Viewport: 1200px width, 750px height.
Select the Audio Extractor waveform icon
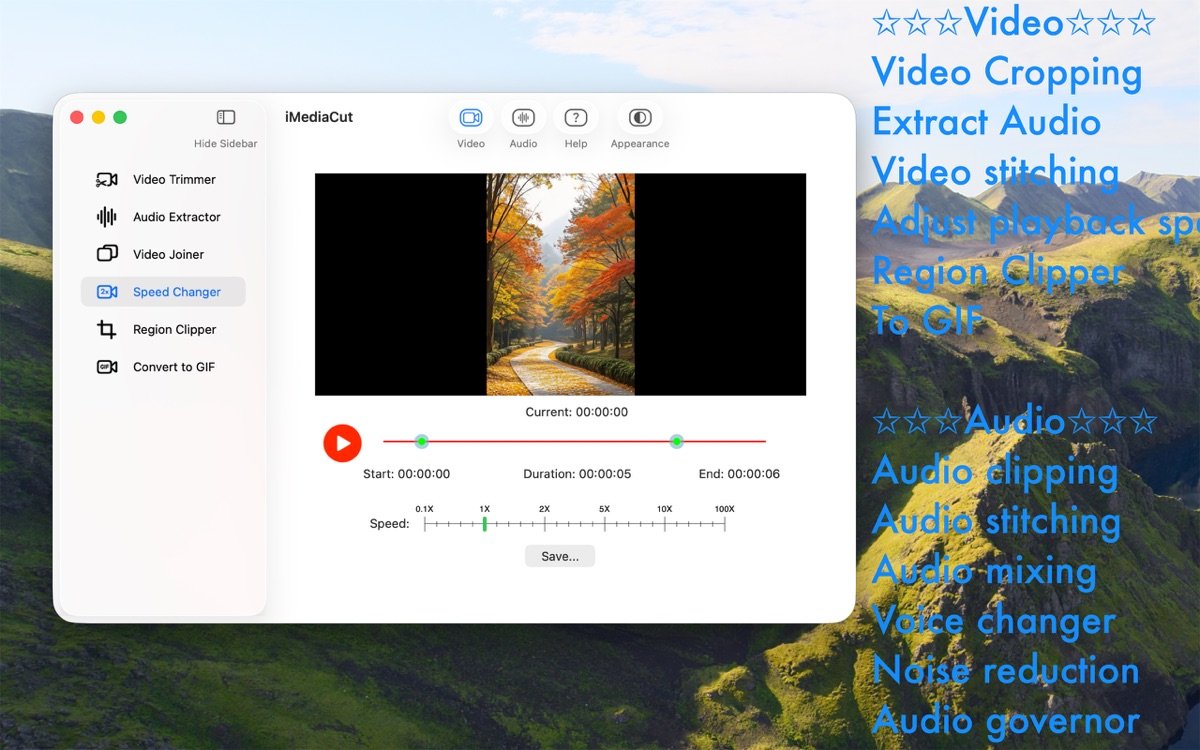click(x=106, y=217)
